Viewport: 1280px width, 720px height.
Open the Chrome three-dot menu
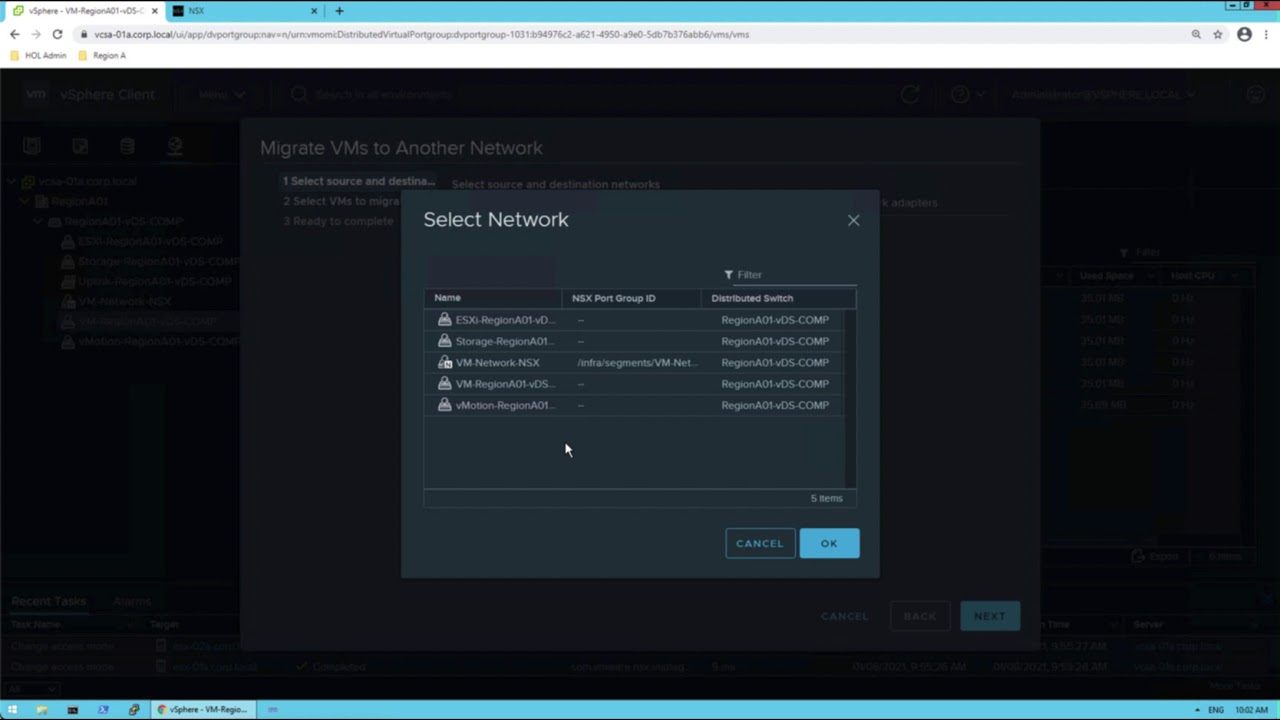tap(1266, 34)
